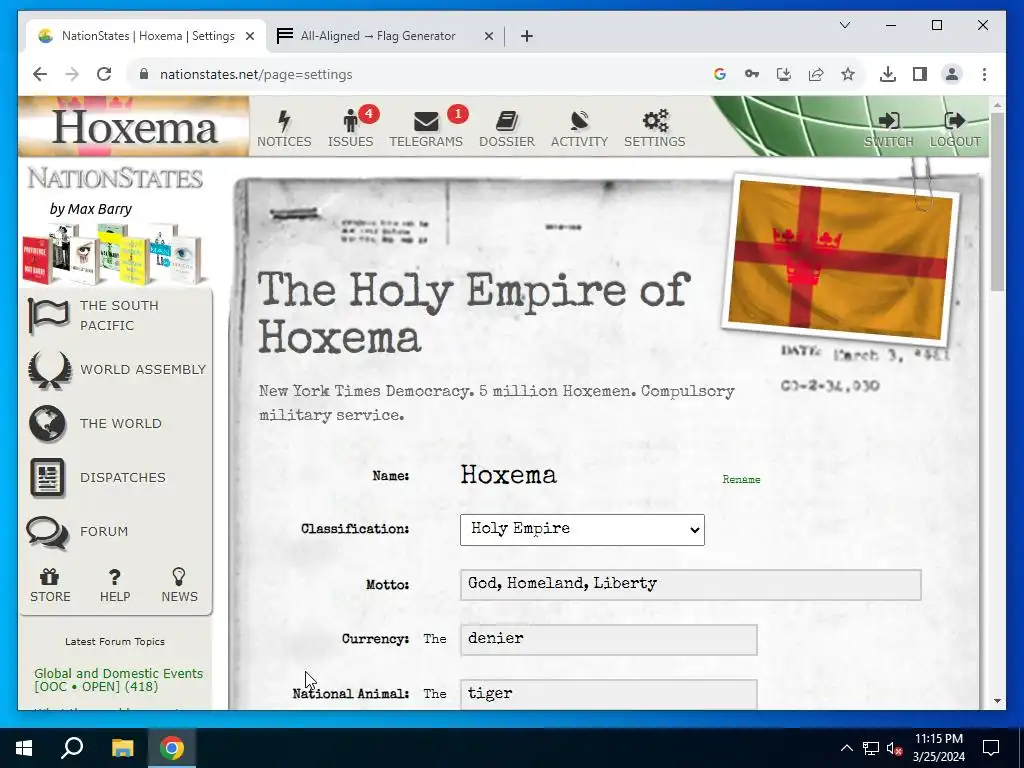This screenshot has width=1024, height=768.
Task: Open the Windows Start menu
Action: (24, 748)
